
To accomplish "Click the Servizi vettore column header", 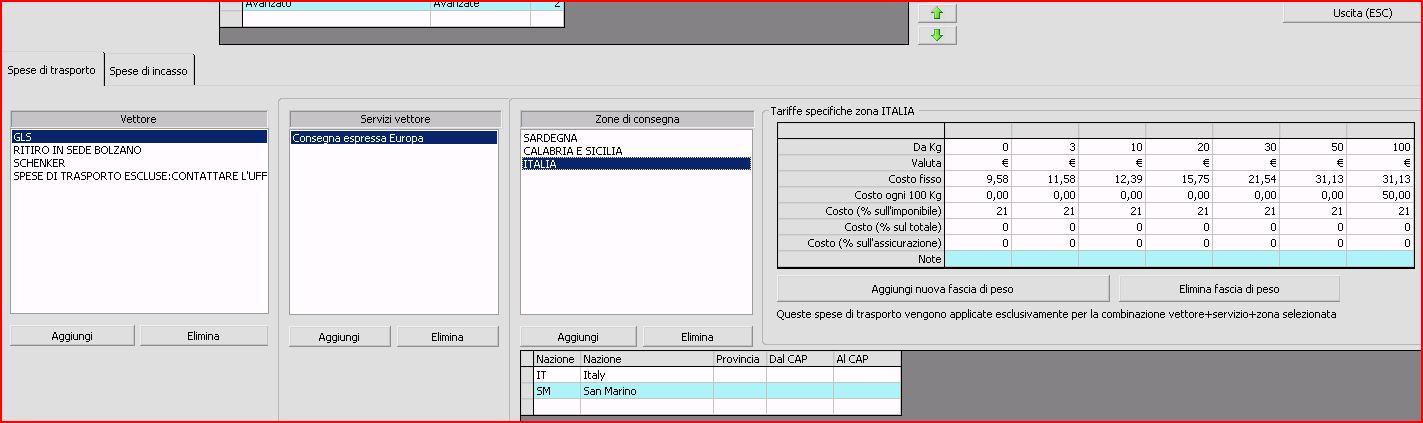I will [x=394, y=119].
